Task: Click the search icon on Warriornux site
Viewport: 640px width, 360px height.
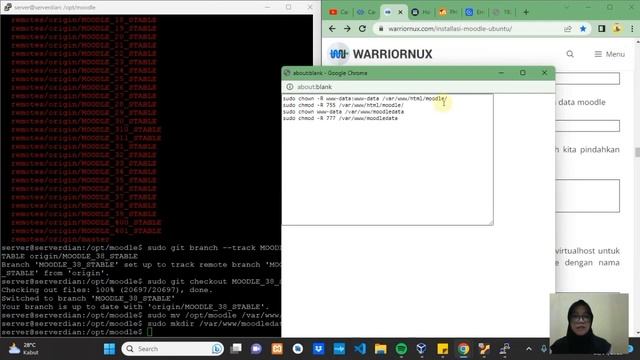Action: click(570, 54)
